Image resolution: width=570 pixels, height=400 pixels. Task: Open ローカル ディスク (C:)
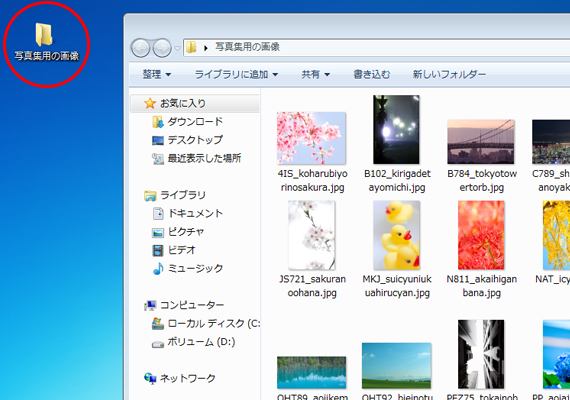213,323
